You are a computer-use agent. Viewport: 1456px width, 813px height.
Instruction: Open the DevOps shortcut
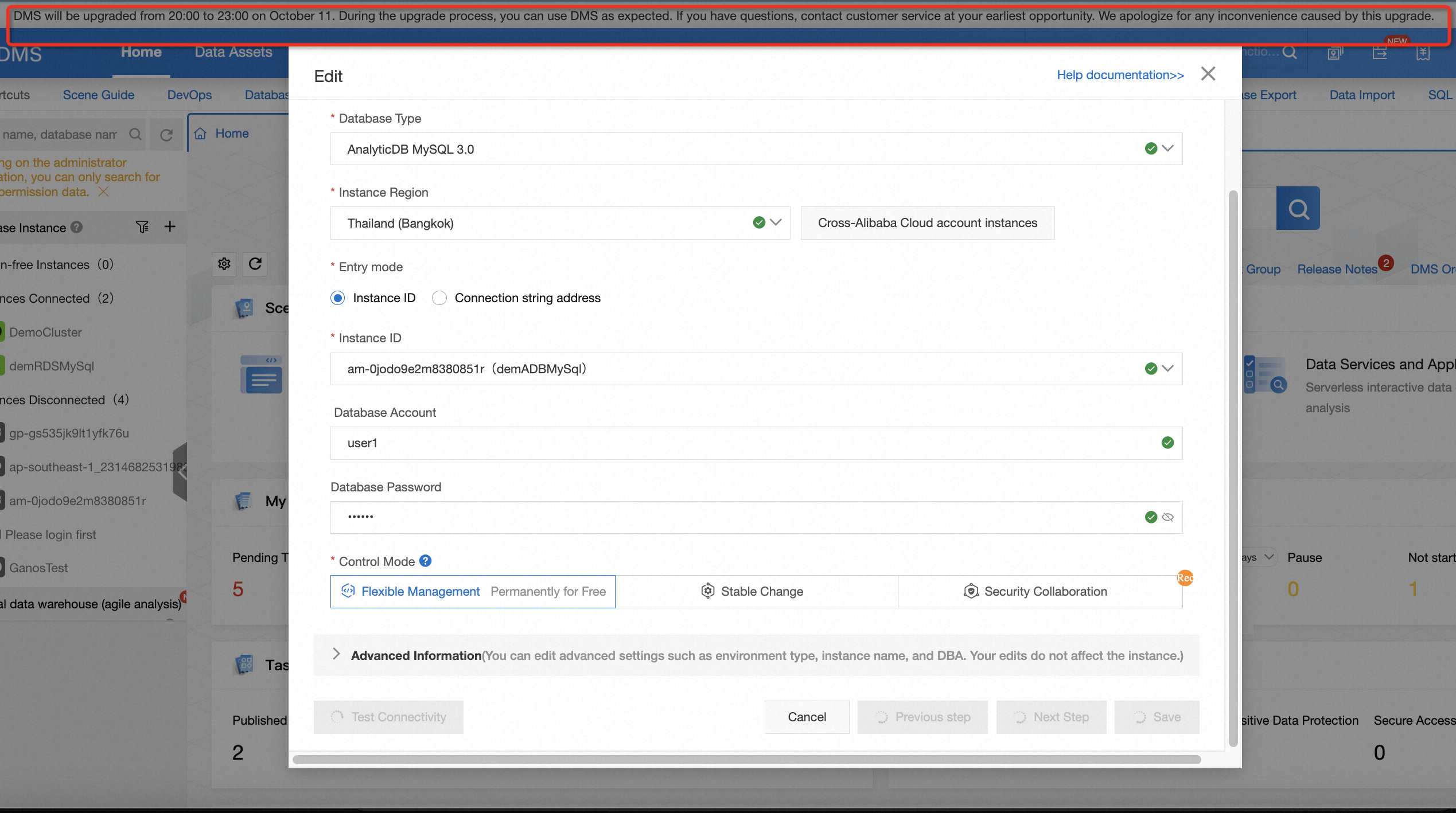[189, 95]
